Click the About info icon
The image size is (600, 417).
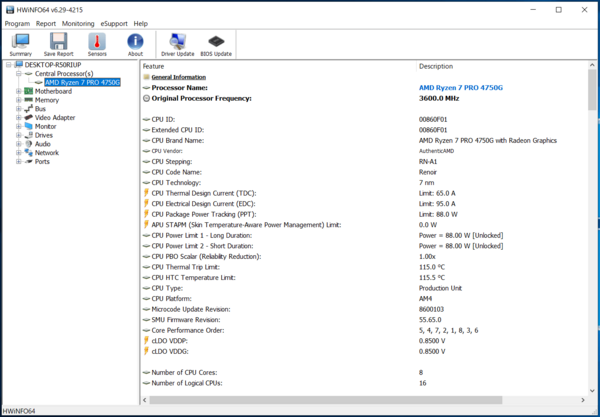coord(135,43)
